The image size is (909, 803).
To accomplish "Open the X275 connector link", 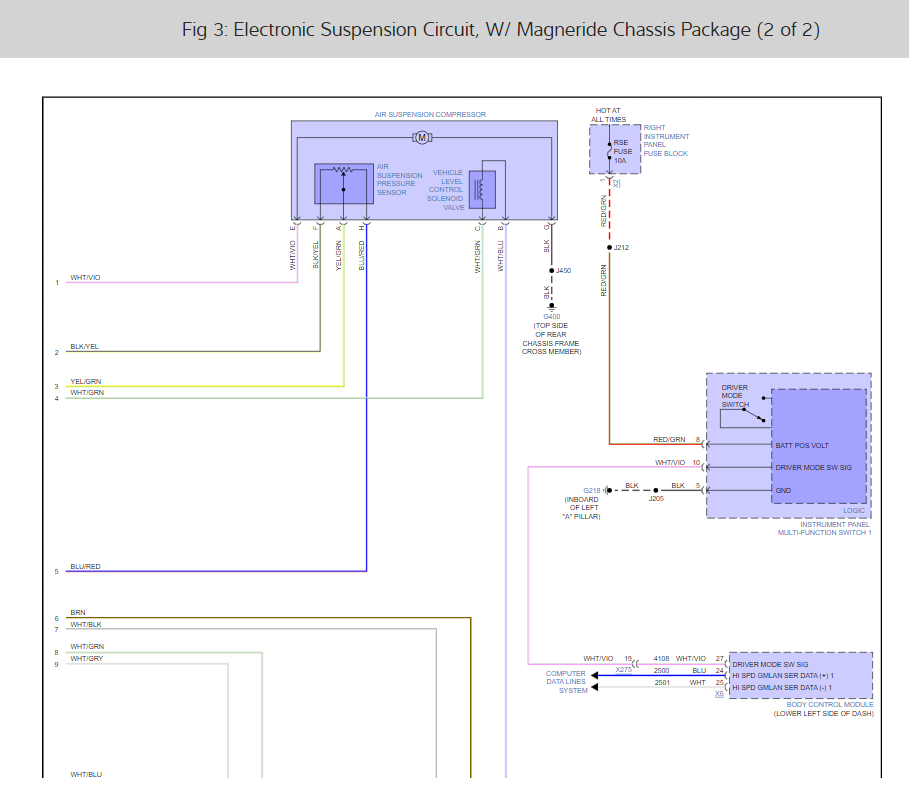I will [x=623, y=670].
